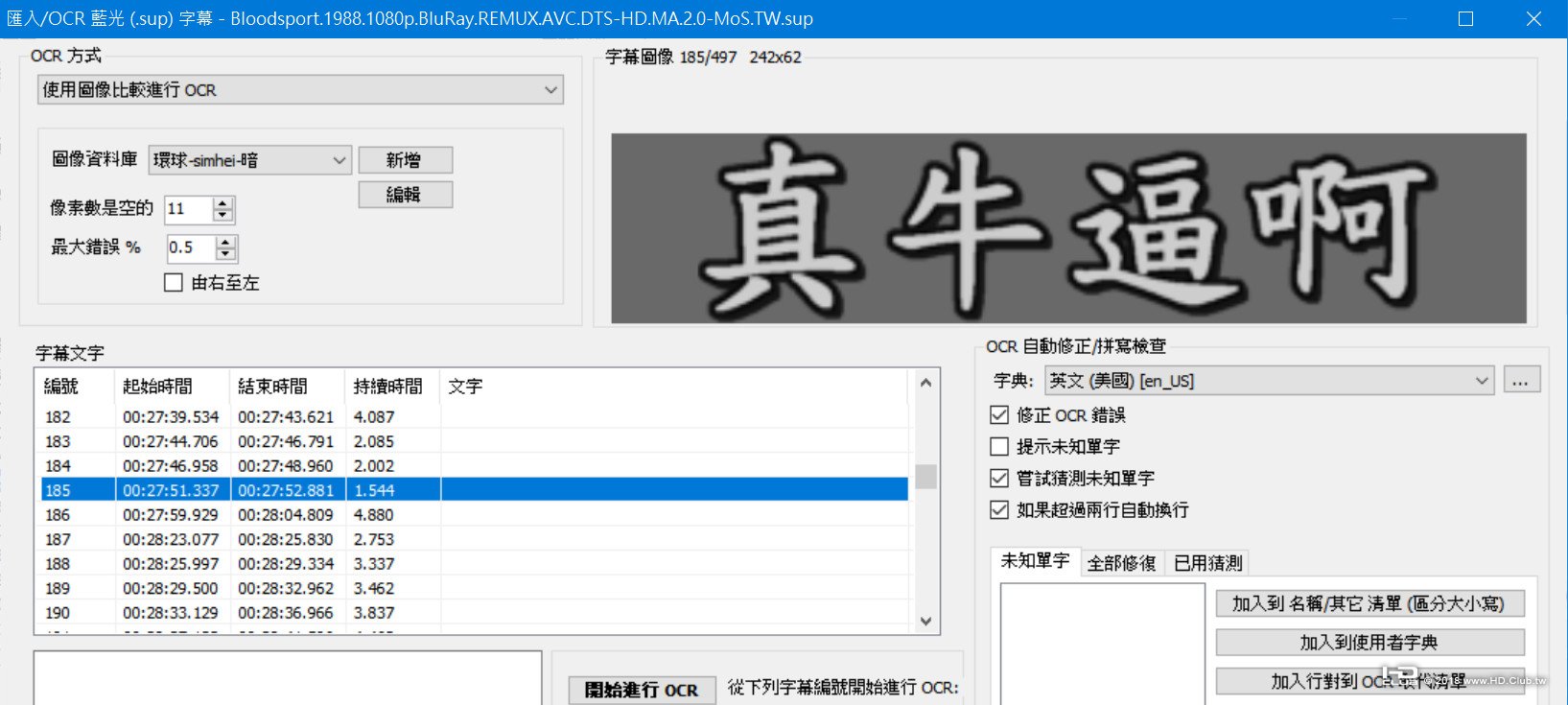1568x705 pixels.
Task: Maximize the OCR import window
Action: pyautogui.click(x=1465, y=19)
